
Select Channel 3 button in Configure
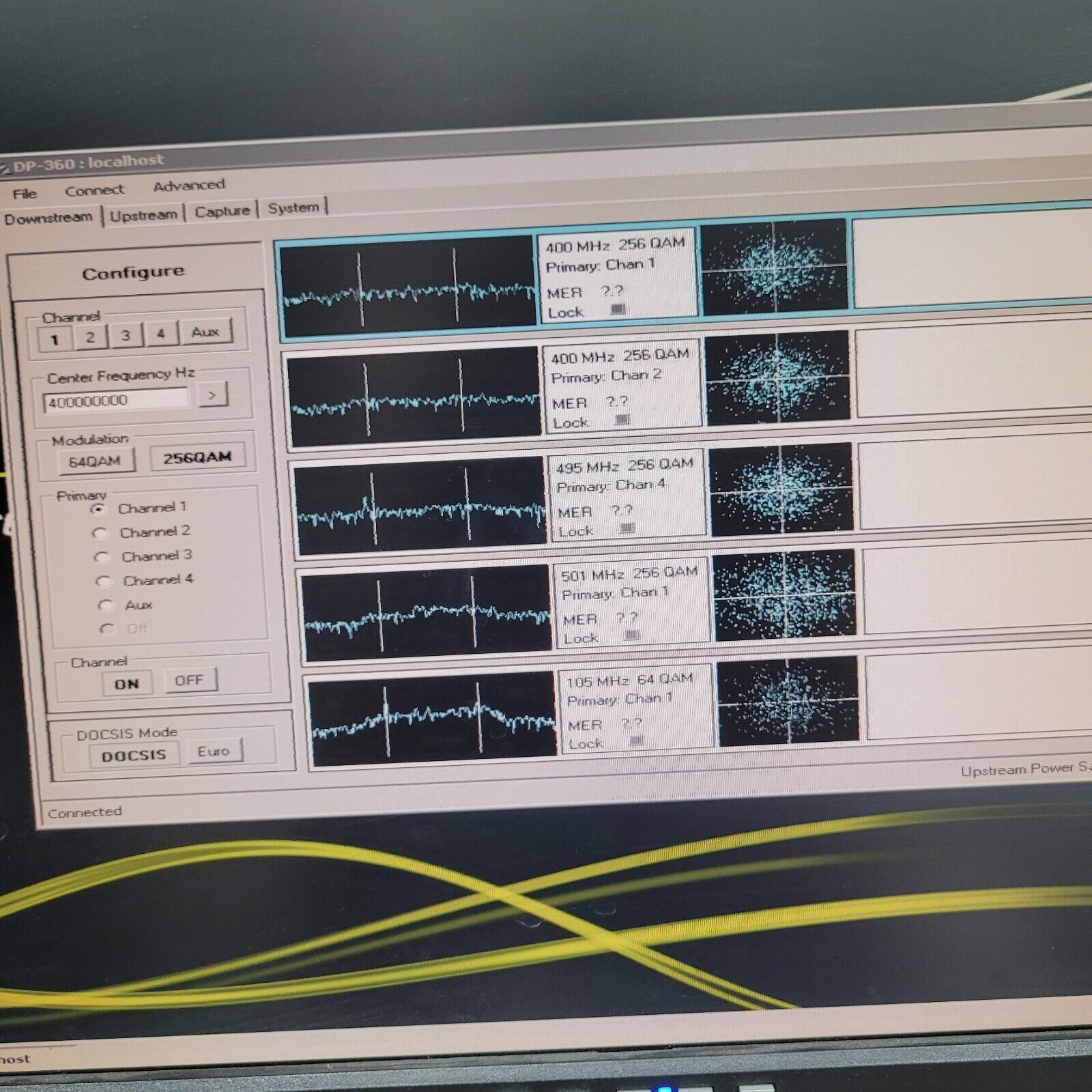126,335
